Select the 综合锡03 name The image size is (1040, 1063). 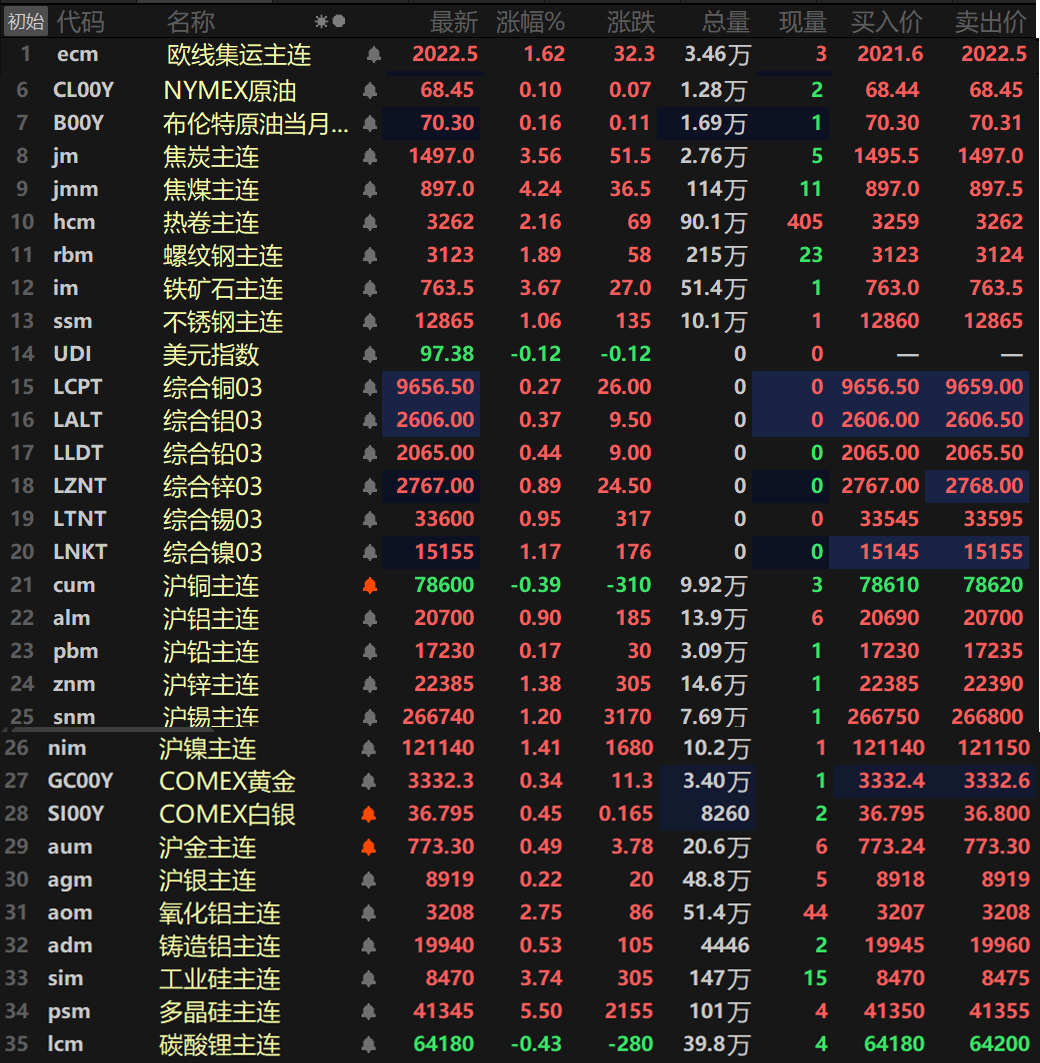pos(212,519)
